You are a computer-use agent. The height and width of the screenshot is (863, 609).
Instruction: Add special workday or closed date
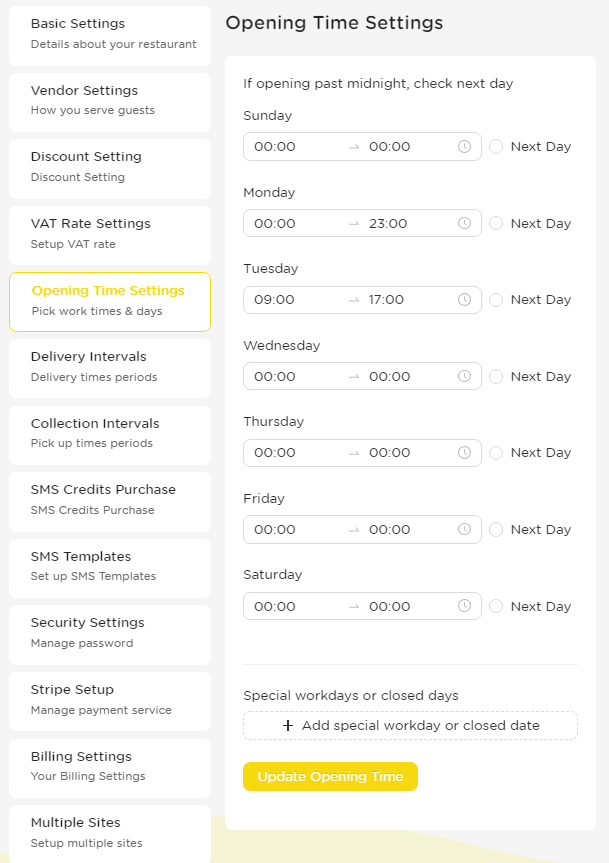tap(410, 725)
